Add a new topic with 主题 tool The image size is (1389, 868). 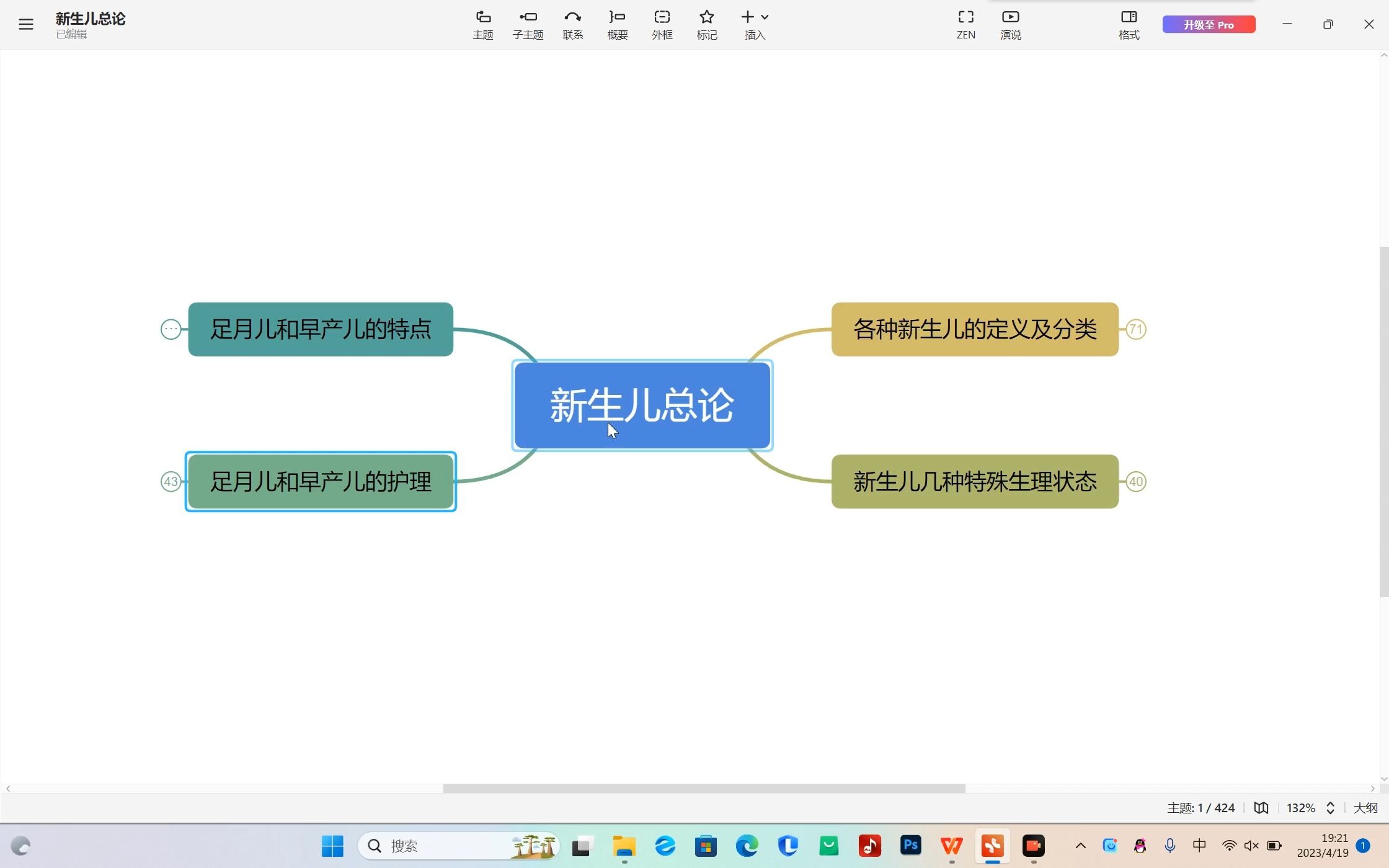coord(483,25)
